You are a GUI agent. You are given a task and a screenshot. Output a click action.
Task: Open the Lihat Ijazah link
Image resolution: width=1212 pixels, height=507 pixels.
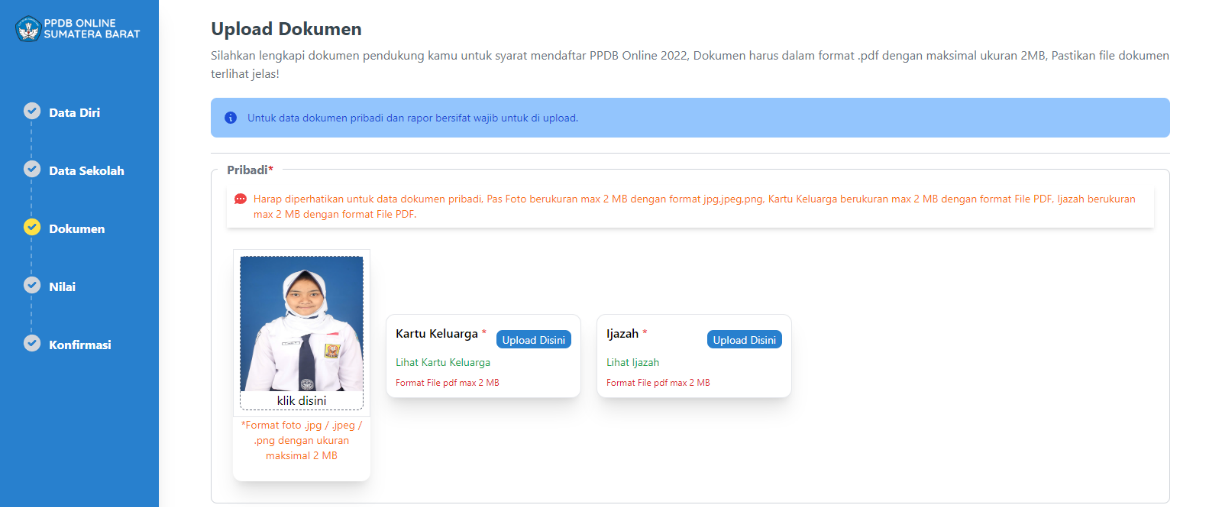(633, 362)
